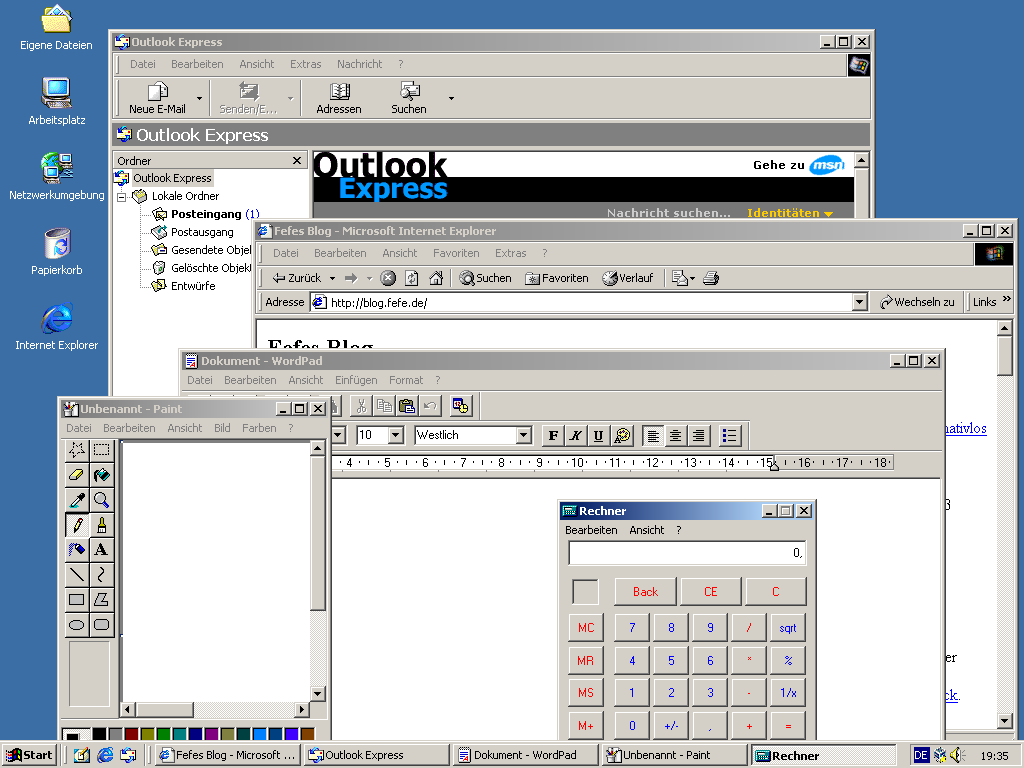Pick the Line tool in Paint

tap(77, 575)
